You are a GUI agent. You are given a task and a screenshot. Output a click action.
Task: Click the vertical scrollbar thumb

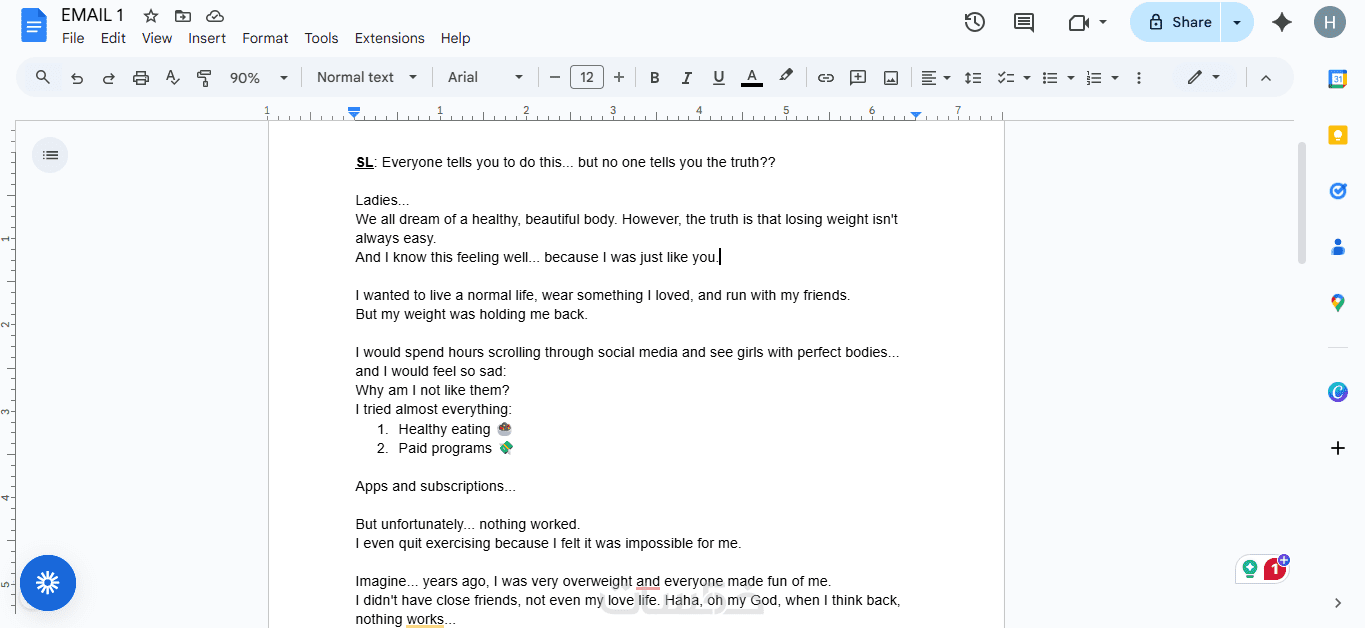coord(1301,202)
